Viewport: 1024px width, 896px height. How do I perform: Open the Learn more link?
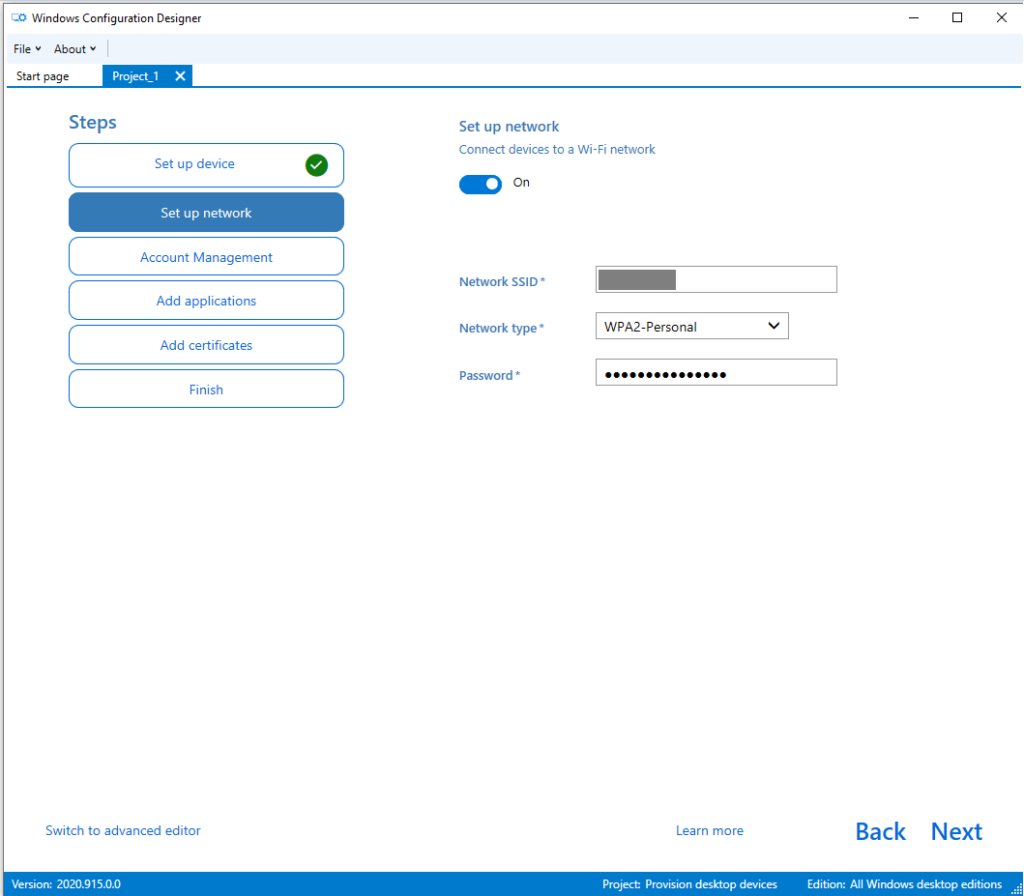(709, 831)
